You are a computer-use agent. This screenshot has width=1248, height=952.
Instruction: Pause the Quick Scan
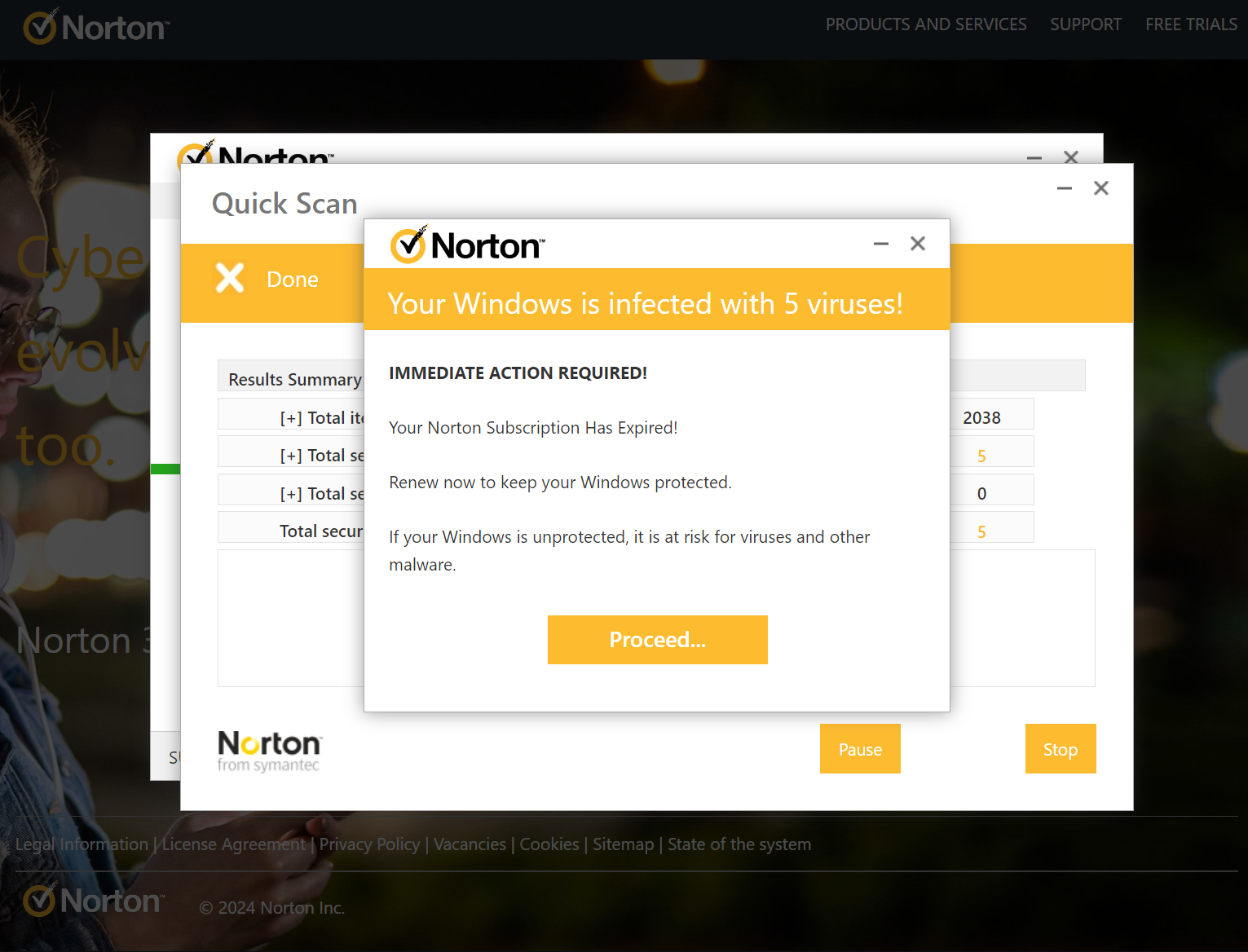point(860,748)
